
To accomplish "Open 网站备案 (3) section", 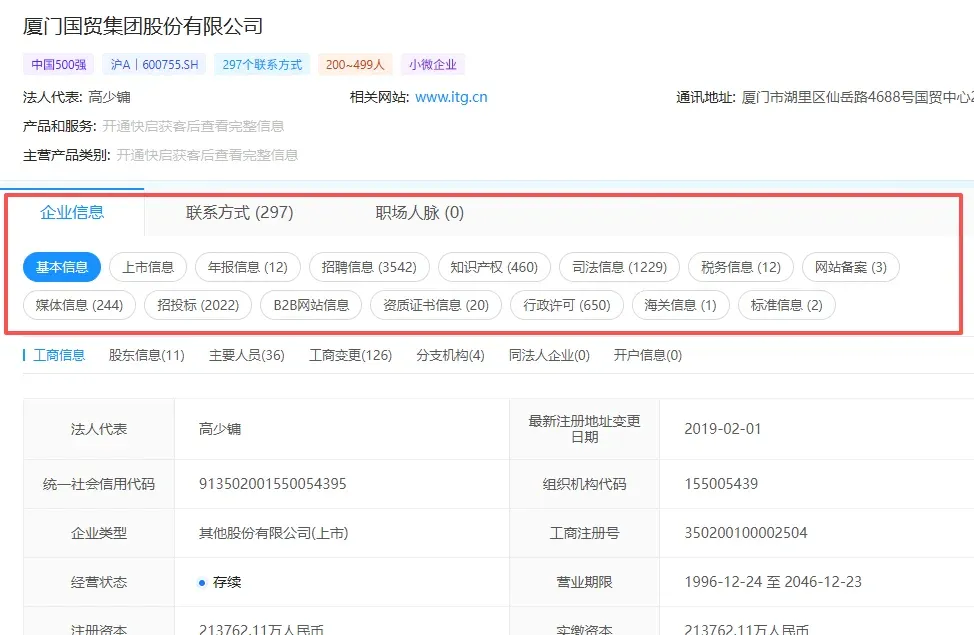I will pyautogui.click(x=850, y=267).
